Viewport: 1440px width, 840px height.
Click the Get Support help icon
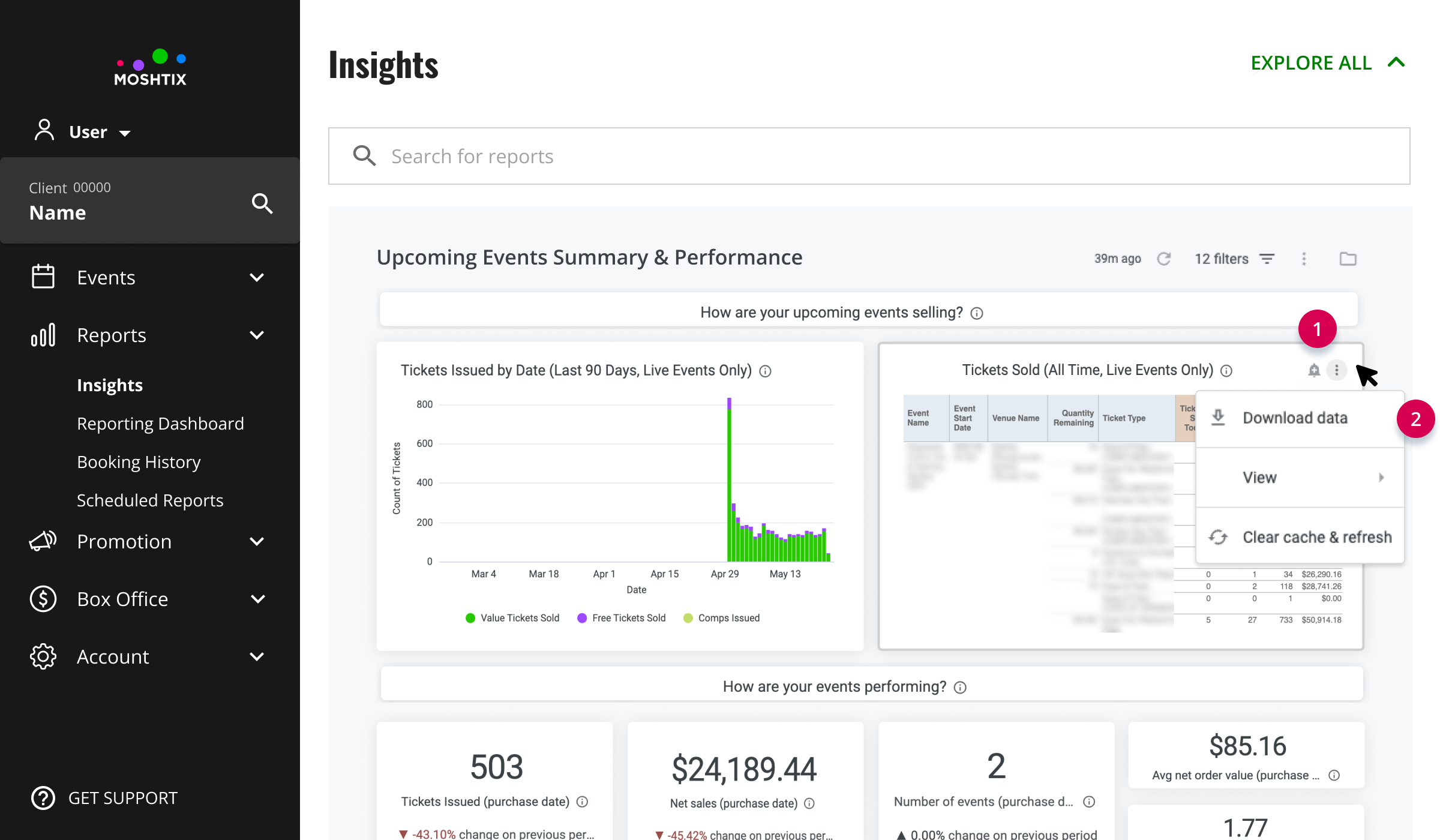tap(43, 798)
